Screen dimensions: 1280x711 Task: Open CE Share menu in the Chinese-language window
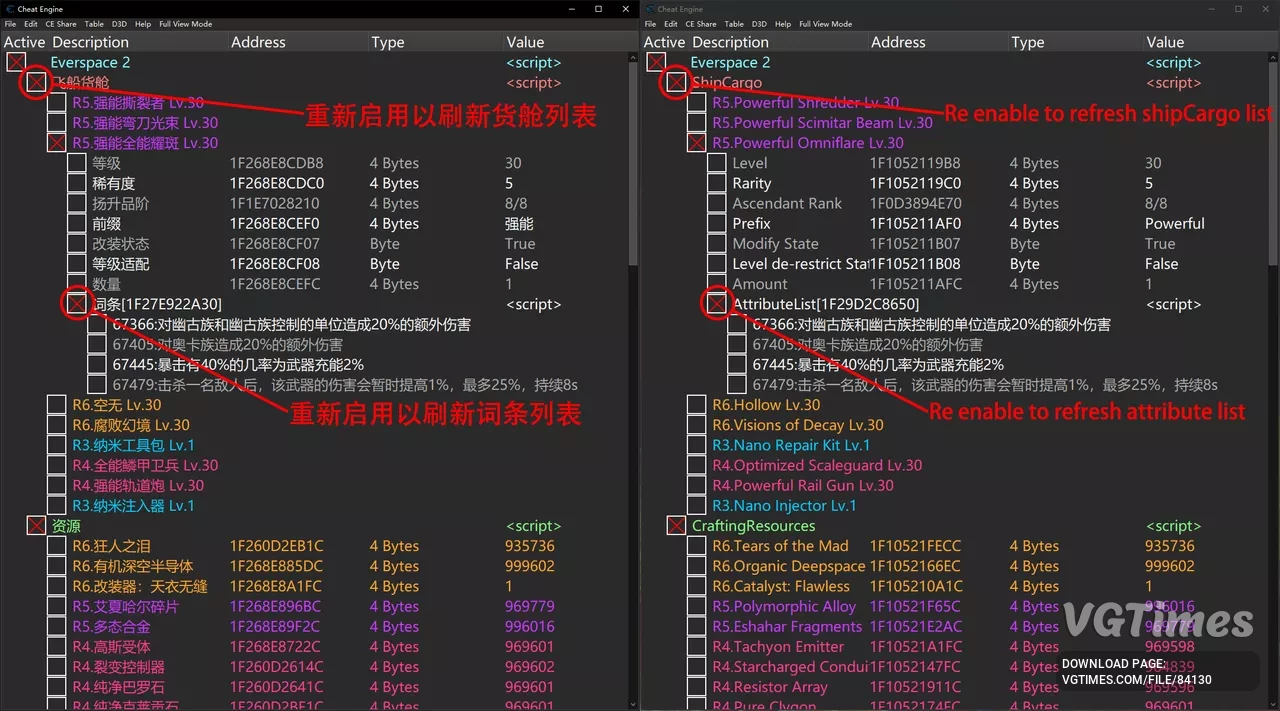click(x=60, y=24)
